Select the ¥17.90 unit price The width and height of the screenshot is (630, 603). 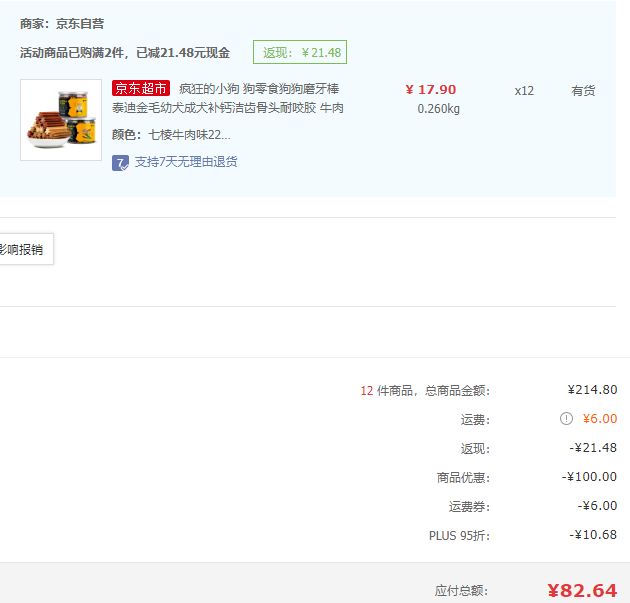(x=431, y=90)
